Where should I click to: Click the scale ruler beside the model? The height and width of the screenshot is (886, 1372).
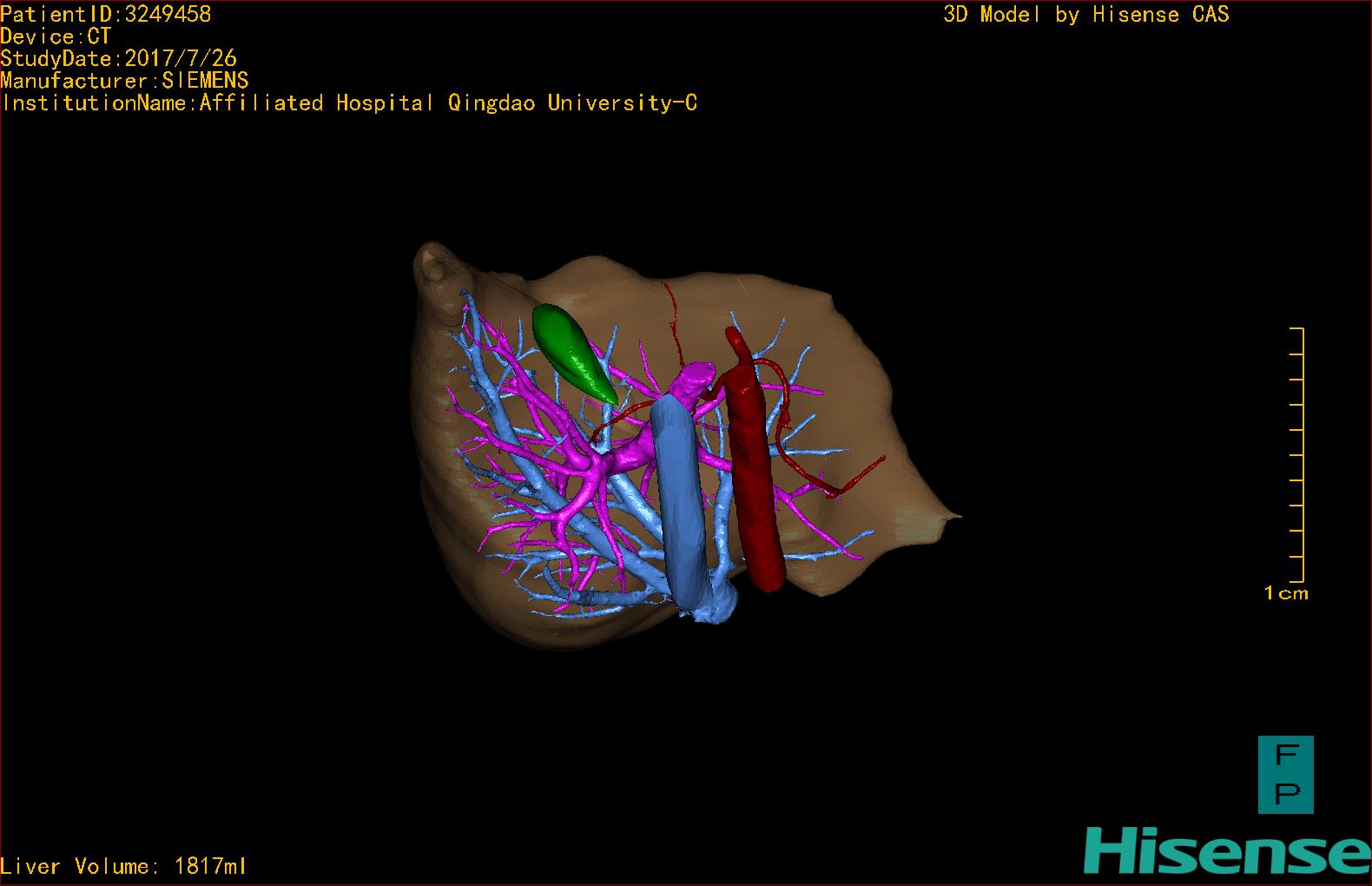click(x=1296, y=455)
